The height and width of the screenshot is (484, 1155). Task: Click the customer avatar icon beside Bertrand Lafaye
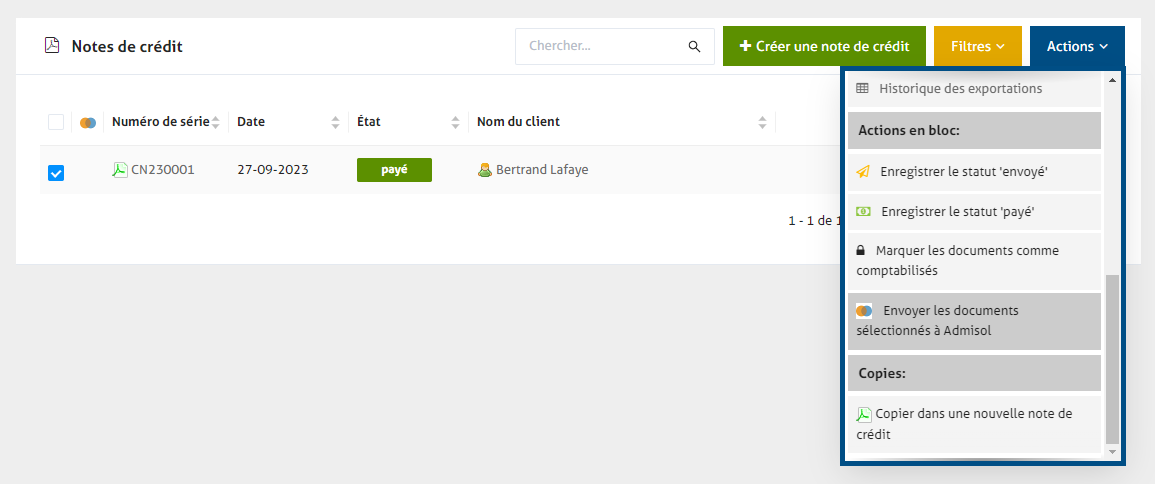tap(485, 170)
